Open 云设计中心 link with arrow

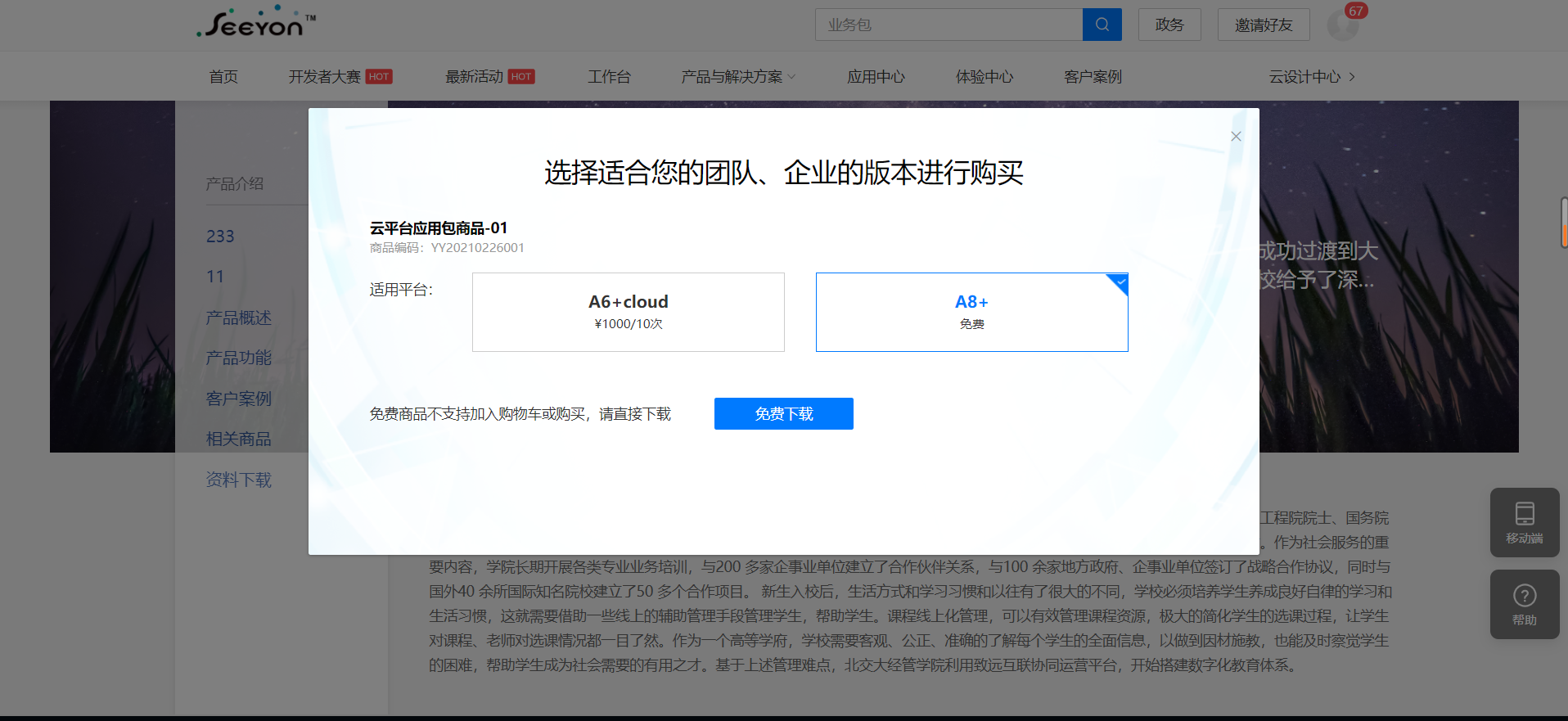point(1312,76)
